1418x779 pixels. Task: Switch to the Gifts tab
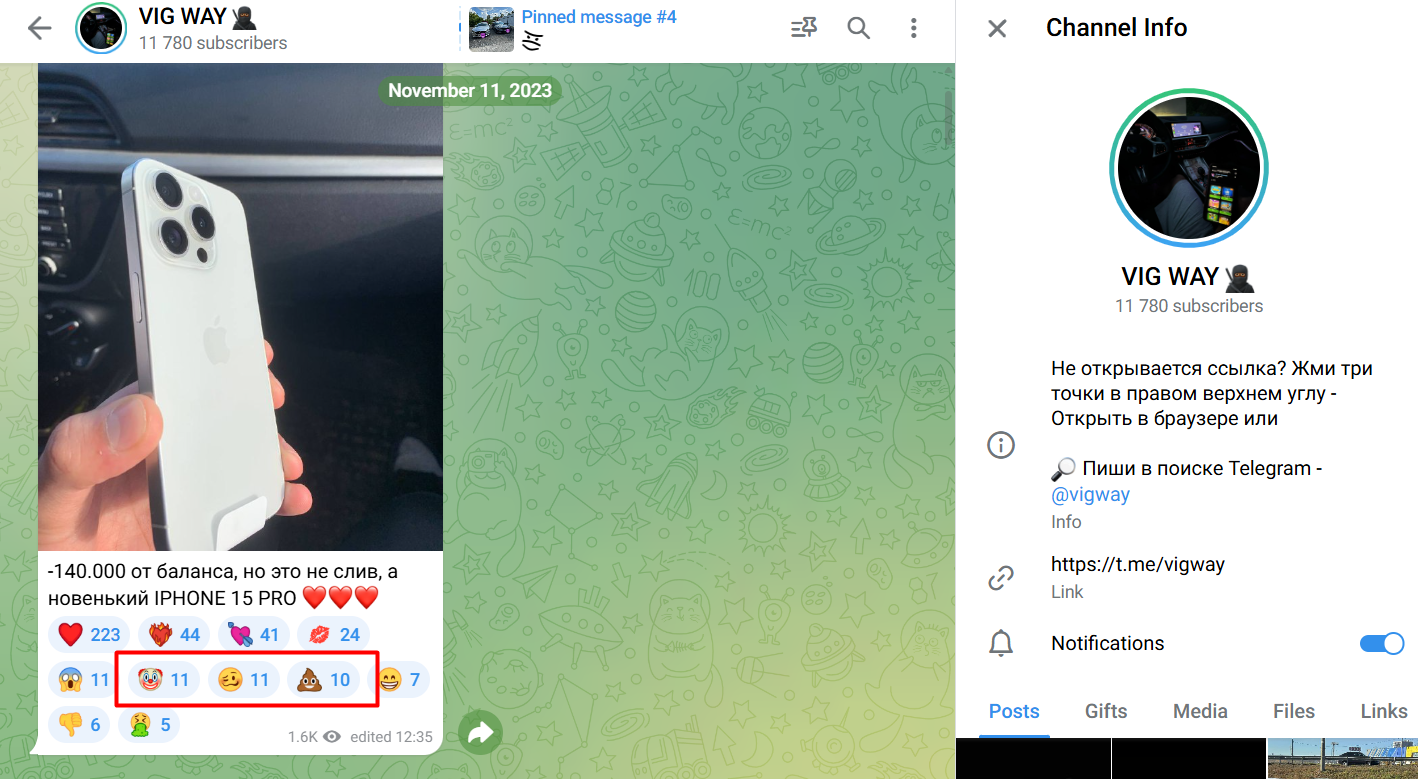pyautogui.click(x=1106, y=711)
